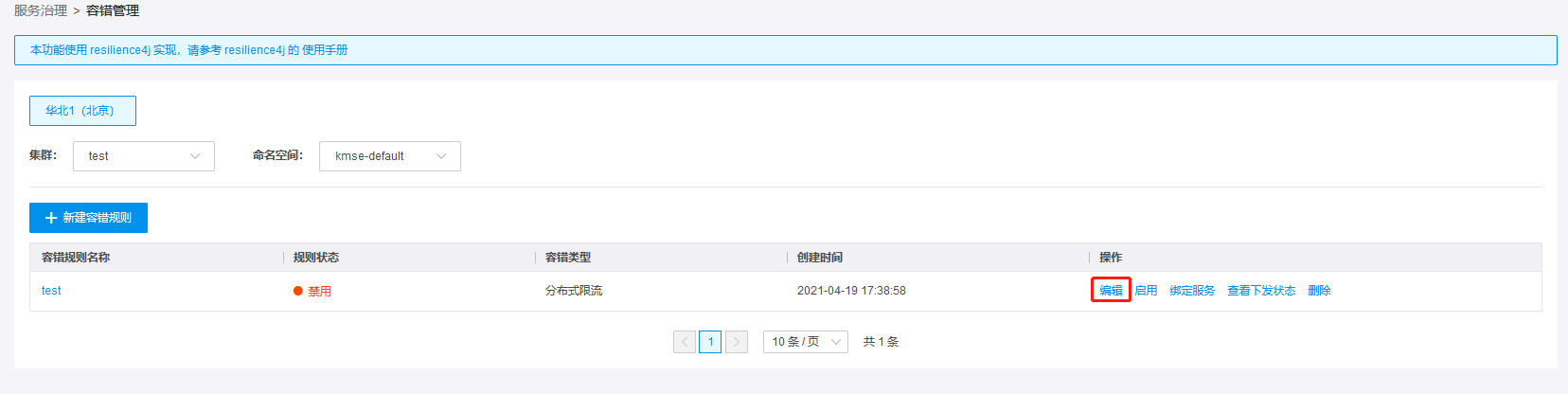Viewport: 1568px width, 394px height.
Task: Click the 创建时间 column header
Action: pos(820,258)
